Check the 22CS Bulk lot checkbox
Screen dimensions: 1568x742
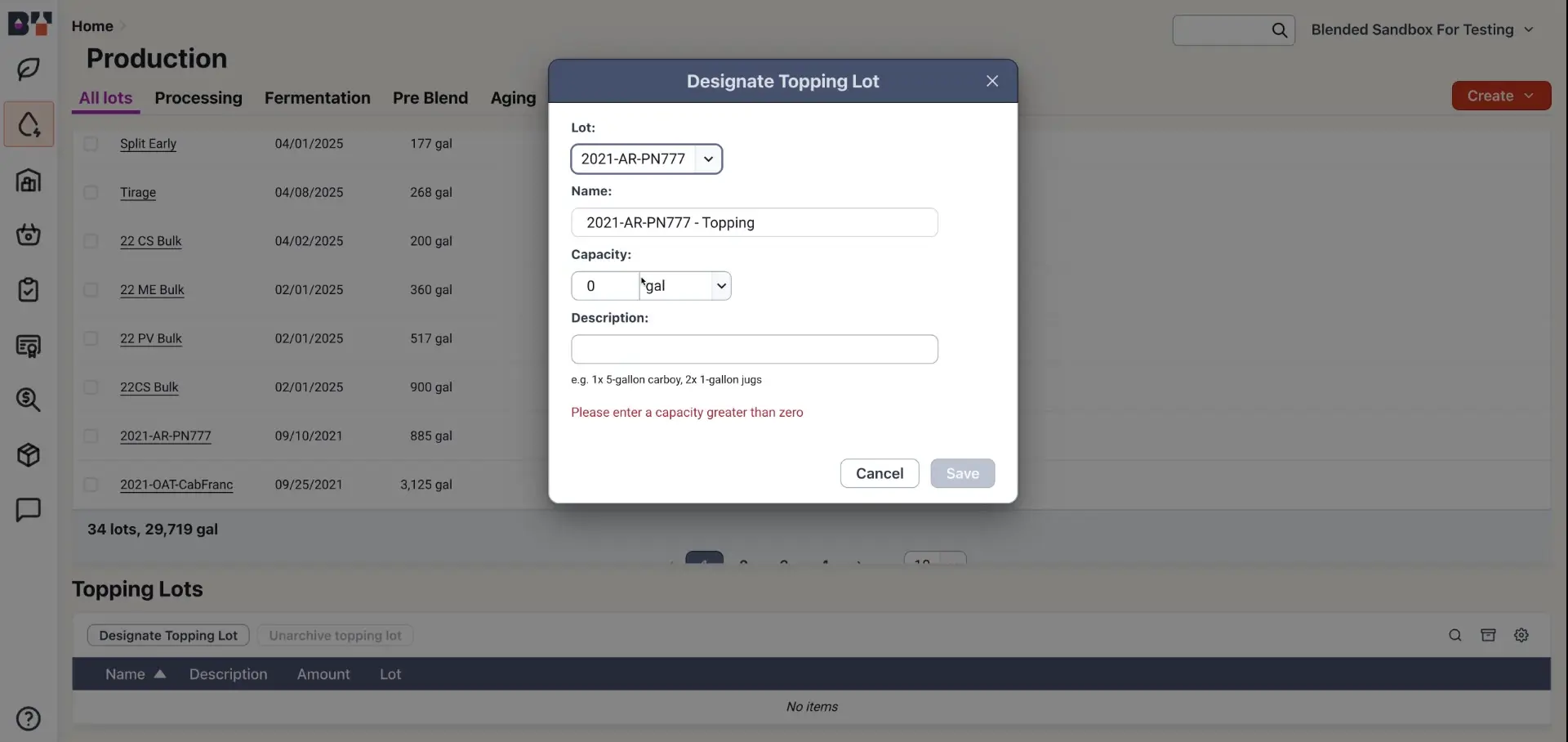click(x=91, y=387)
